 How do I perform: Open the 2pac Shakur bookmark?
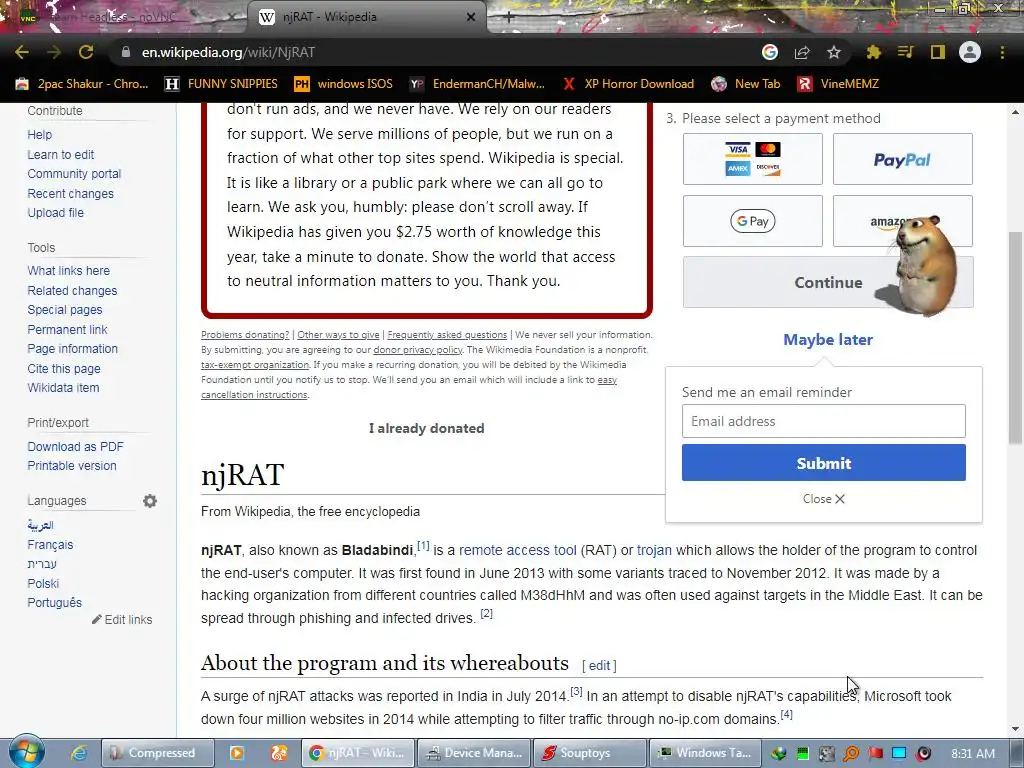coord(82,84)
